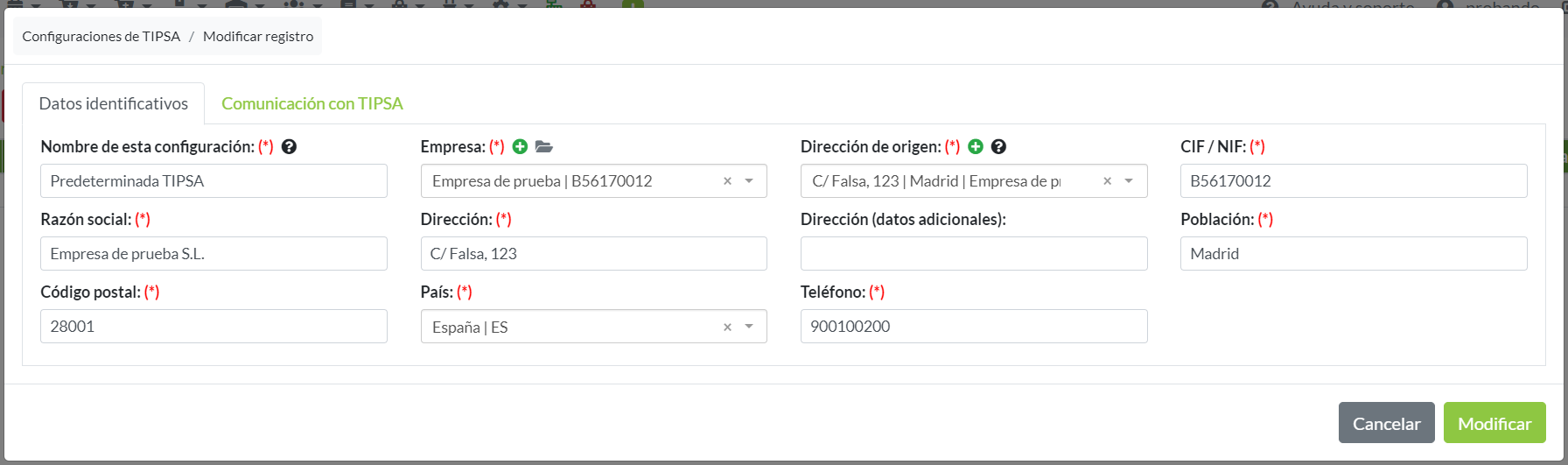The width and height of the screenshot is (1568, 465).
Task: Clear the Dirección de origen selected value
Action: tap(1107, 181)
